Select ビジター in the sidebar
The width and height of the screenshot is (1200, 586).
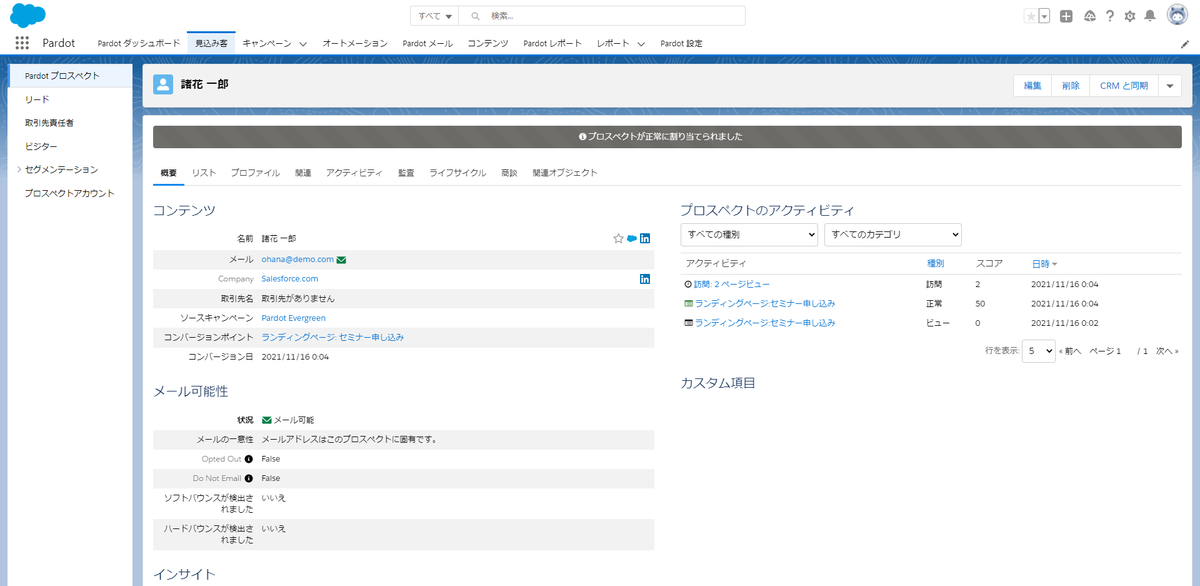41,146
